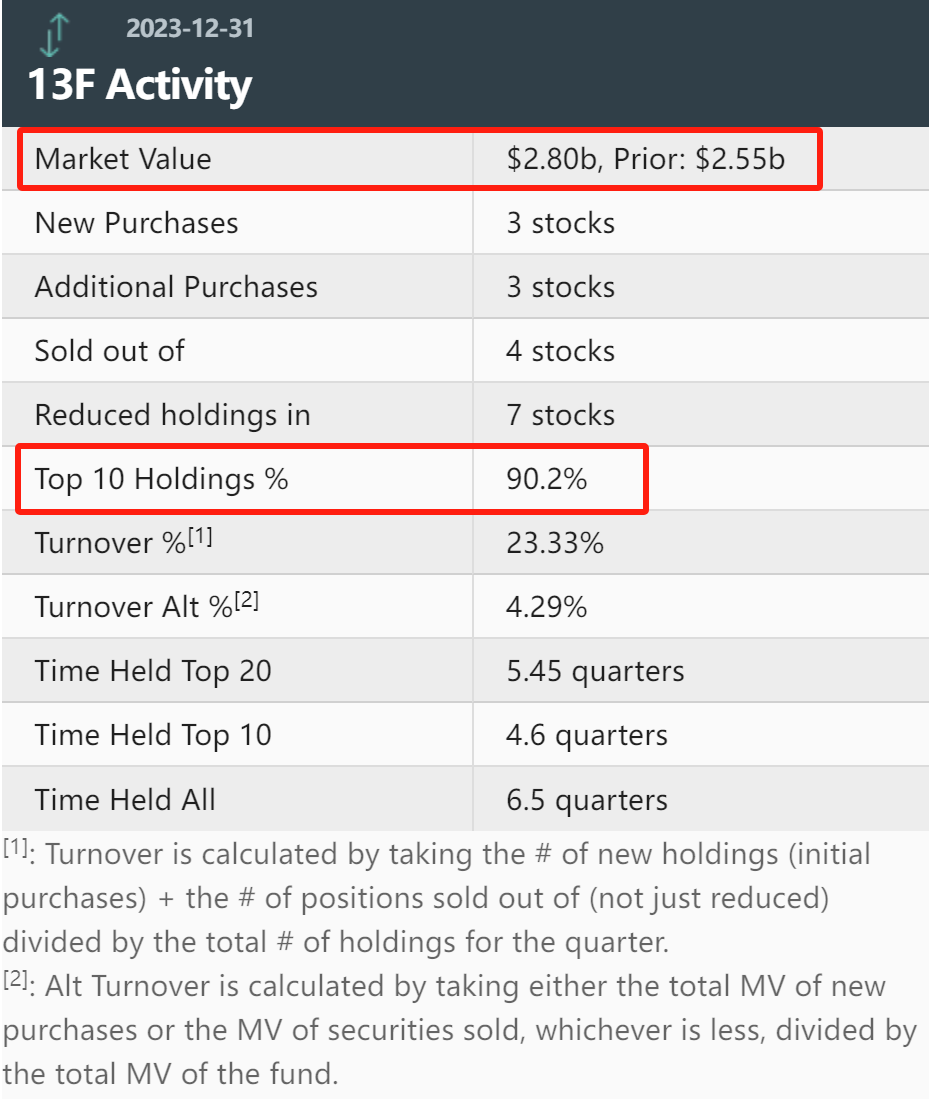929x1099 pixels.
Task: Click the 4 stocks sold-out value
Action: coord(561,351)
